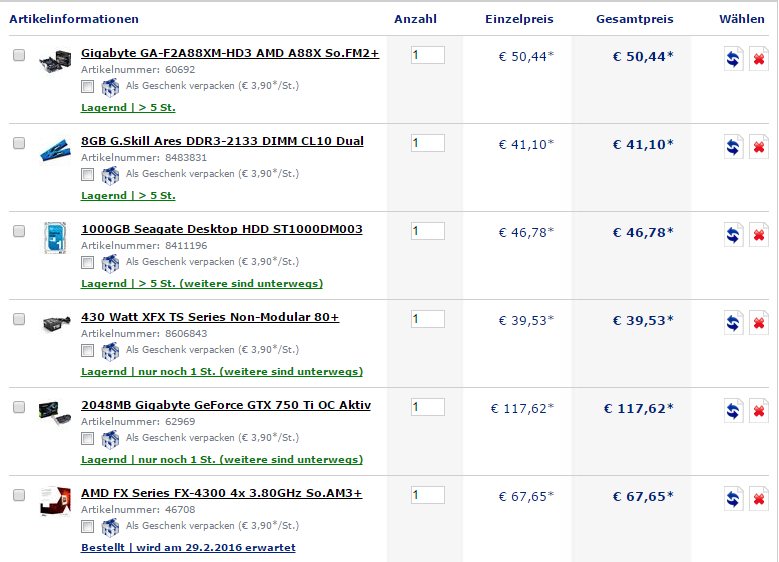Viewport: 779px width, 562px height.
Task: Click GeForce 'nur noch 1 St.' stock link
Action: click(x=222, y=460)
